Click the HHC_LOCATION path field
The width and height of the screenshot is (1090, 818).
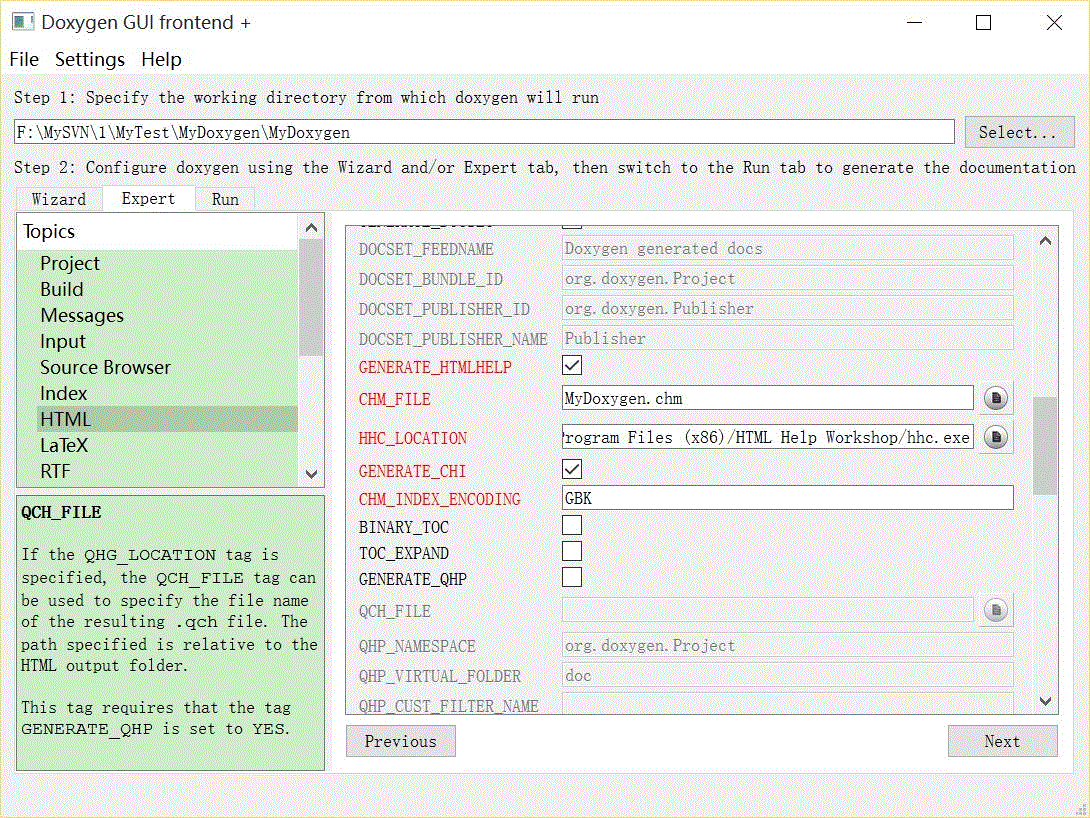(x=767, y=437)
